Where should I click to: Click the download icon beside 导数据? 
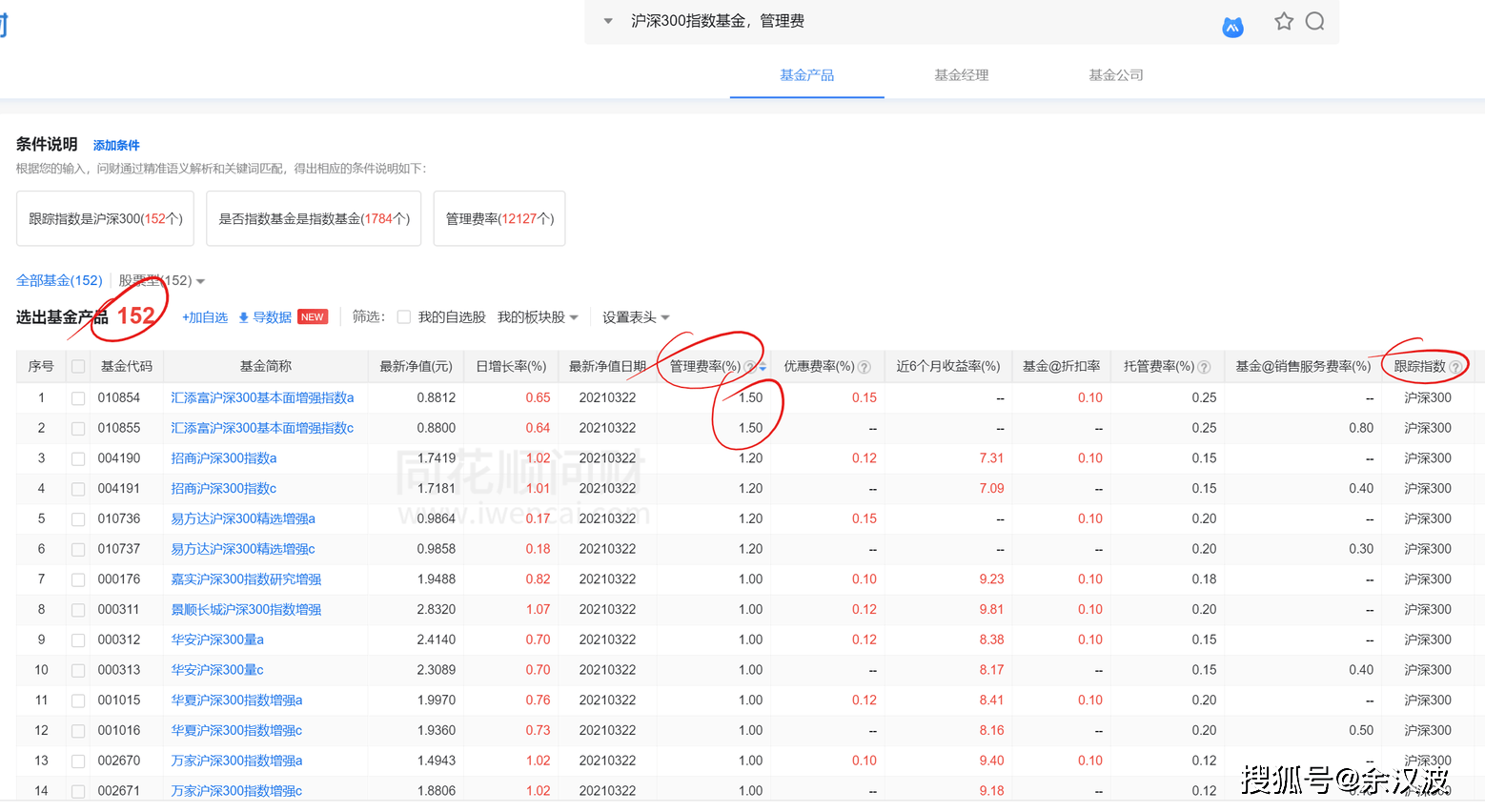coord(244,317)
